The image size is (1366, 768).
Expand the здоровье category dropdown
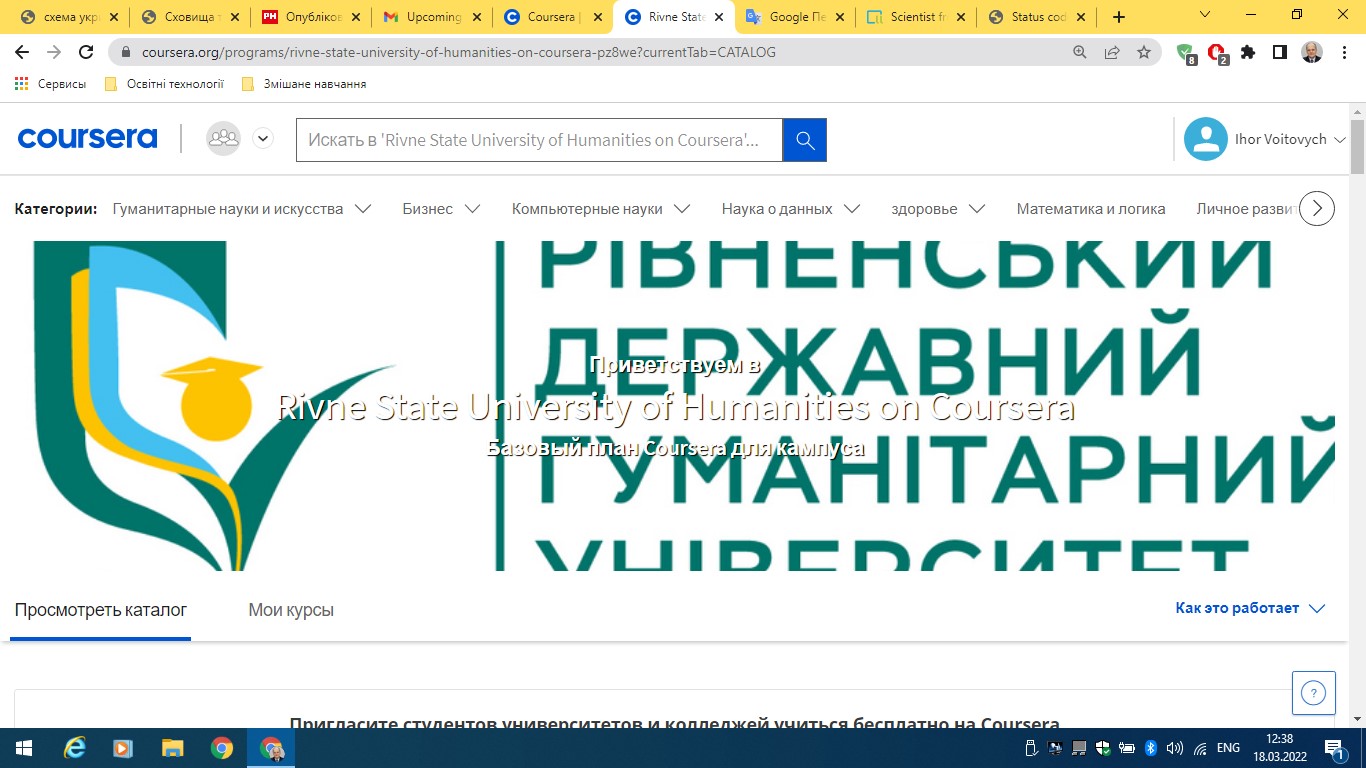(938, 209)
